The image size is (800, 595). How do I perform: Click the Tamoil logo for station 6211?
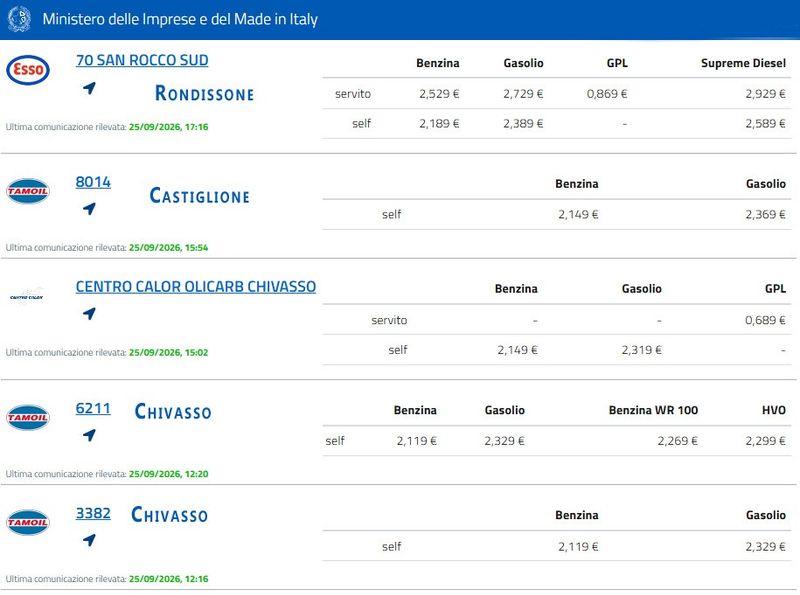pos(28,417)
